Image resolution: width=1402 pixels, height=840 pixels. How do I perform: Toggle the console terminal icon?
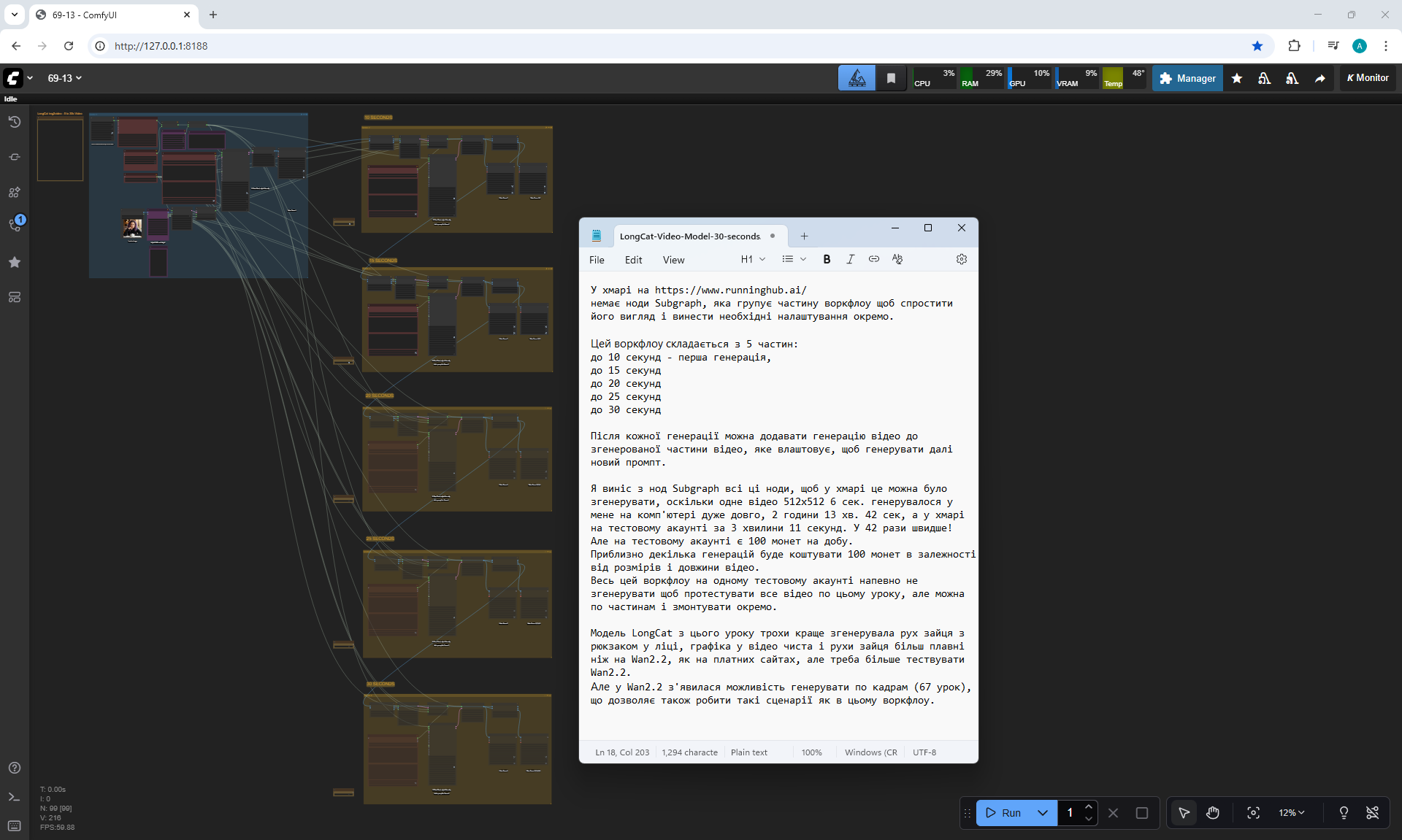tap(14, 797)
